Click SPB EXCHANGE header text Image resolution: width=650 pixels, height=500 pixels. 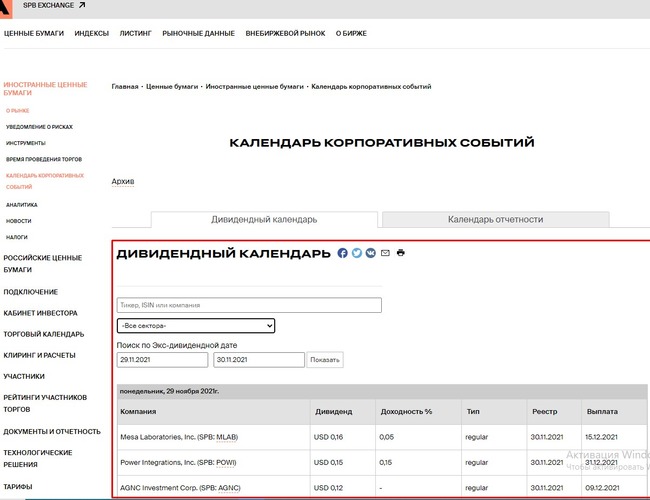[x=49, y=5]
